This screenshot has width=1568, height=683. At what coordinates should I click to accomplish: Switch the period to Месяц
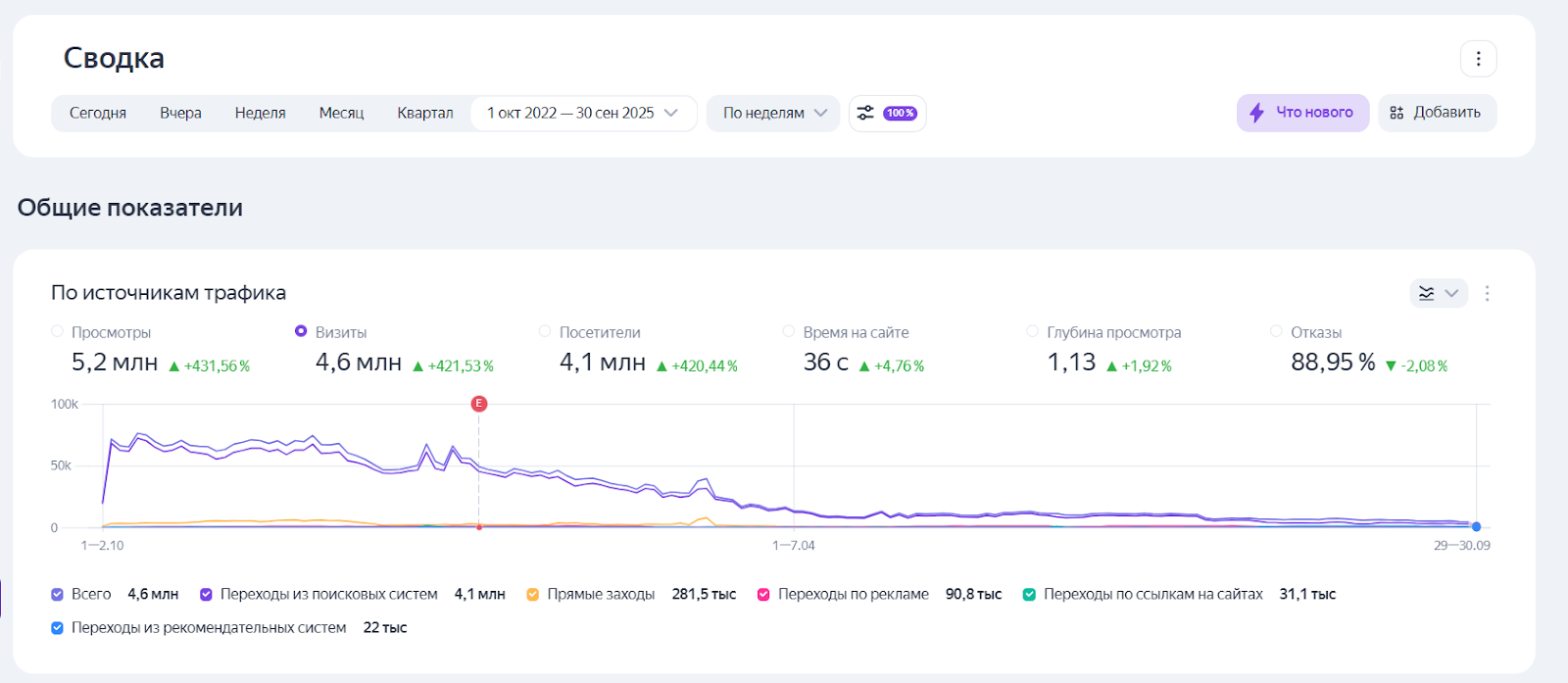point(341,113)
